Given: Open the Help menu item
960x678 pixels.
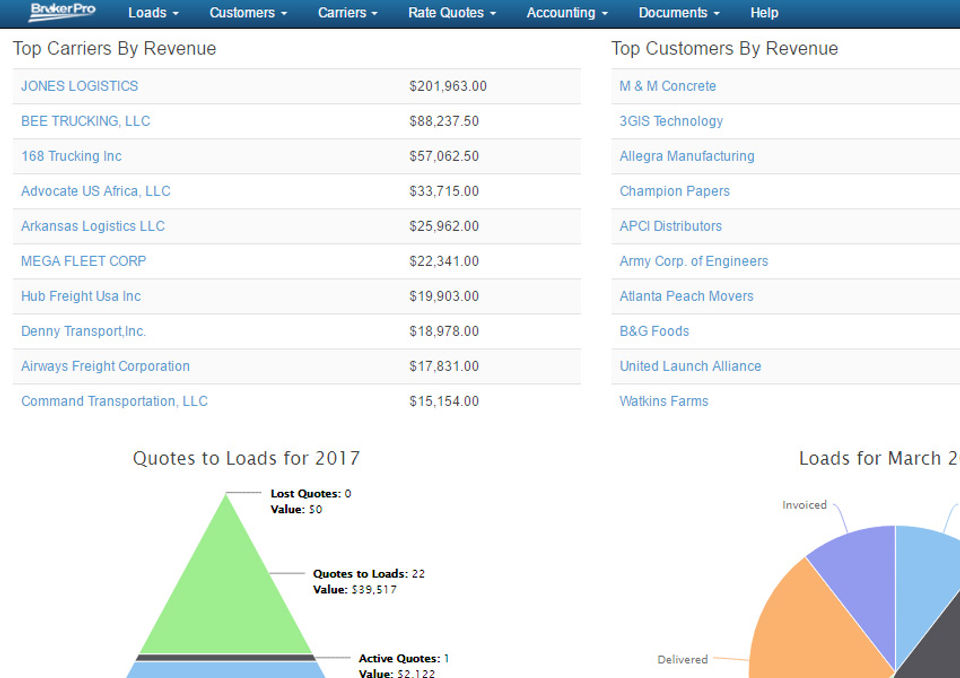Looking at the screenshot, I should tap(764, 13).
